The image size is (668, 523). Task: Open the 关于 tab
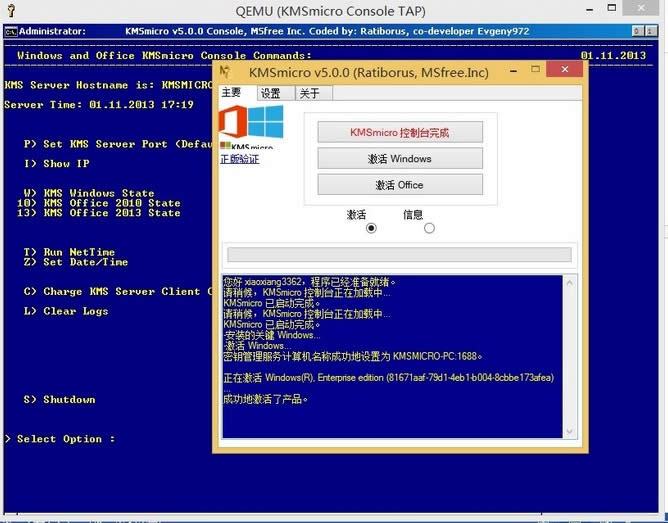310,94
